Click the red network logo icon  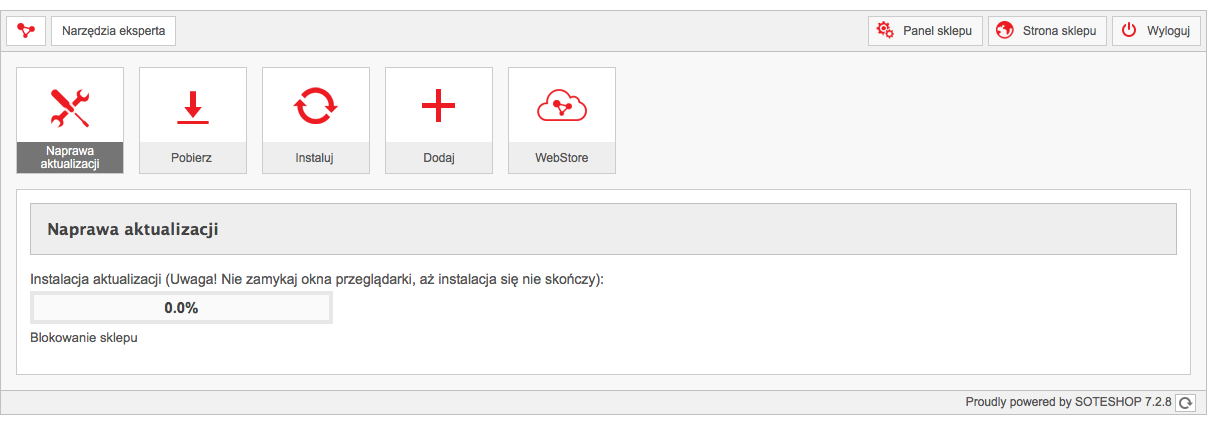(x=26, y=30)
